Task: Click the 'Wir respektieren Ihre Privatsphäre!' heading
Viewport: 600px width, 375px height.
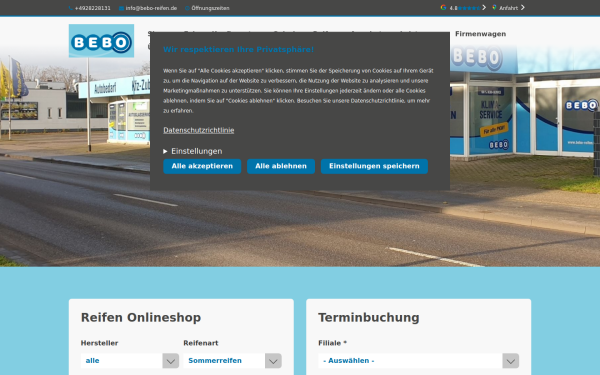Action: click(x=238, y=49)
